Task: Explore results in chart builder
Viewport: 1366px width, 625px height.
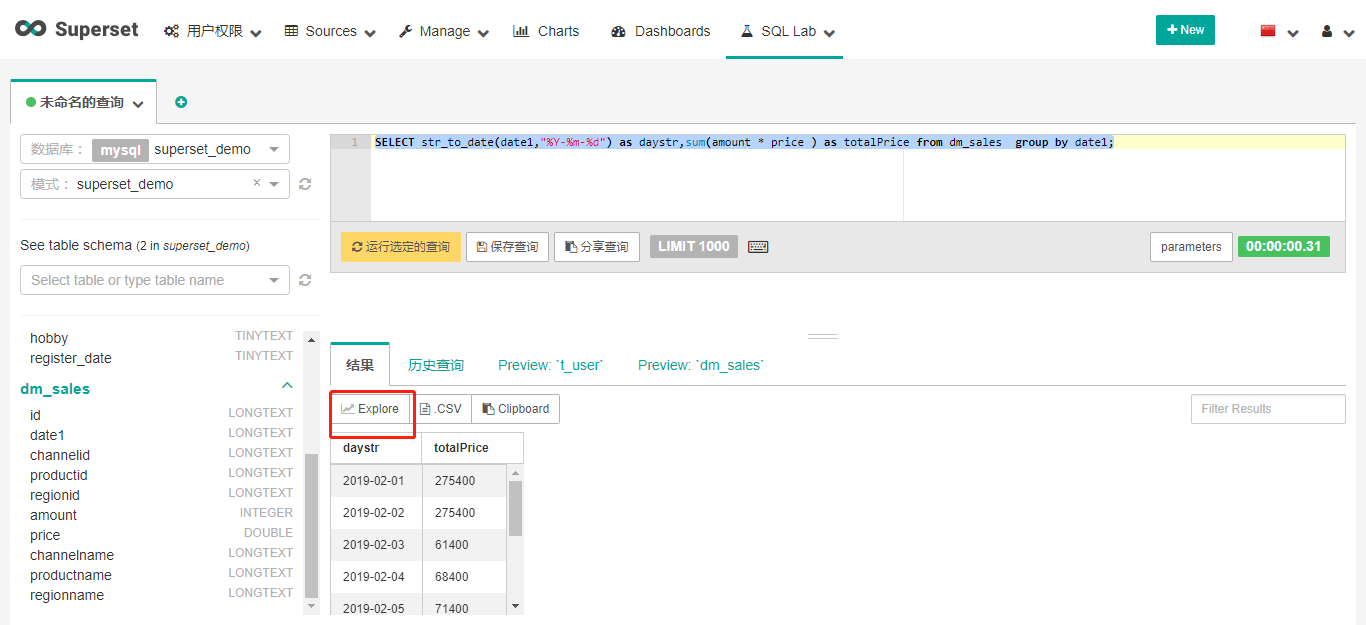Action: (x=371, y=408)
